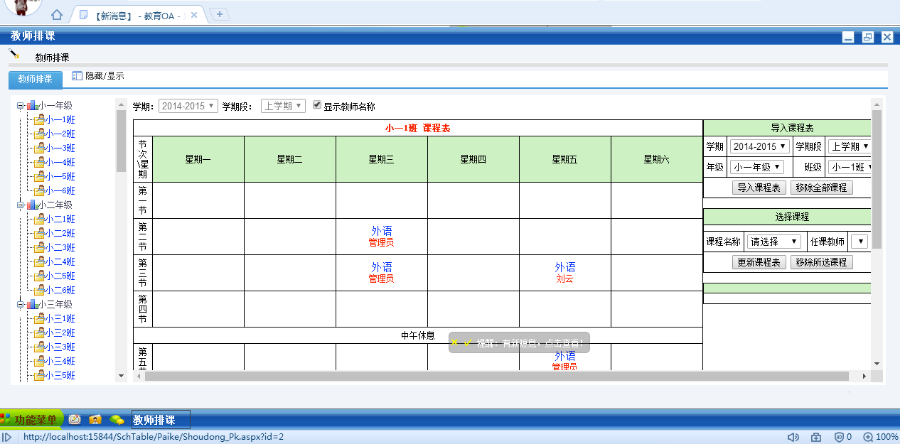This screenshot has width=900, height=444.
Task: Click the 导入课程表 button
Action: pyautogui.click(x=758, y=188)
